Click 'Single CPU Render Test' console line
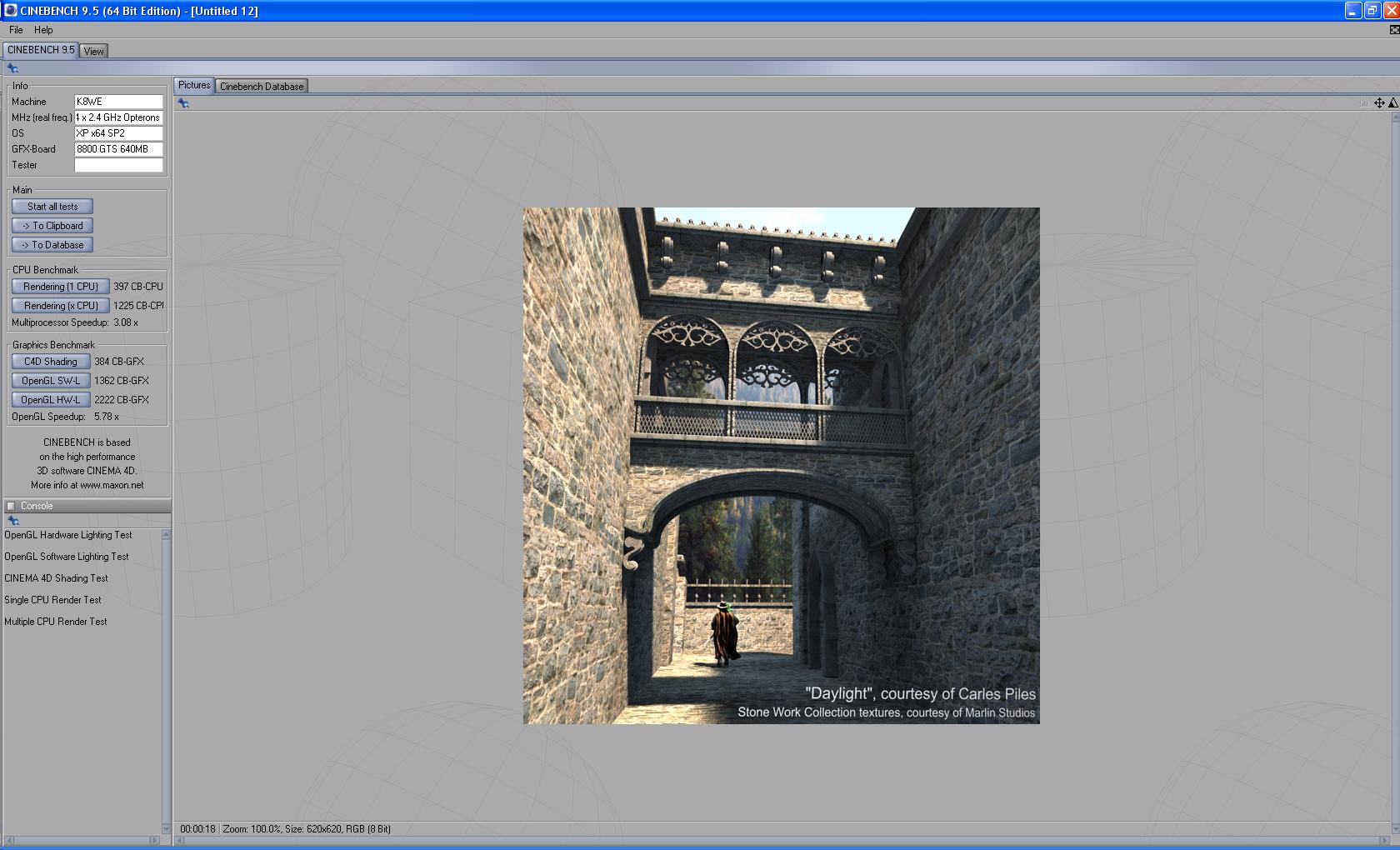 coord(52,600)
